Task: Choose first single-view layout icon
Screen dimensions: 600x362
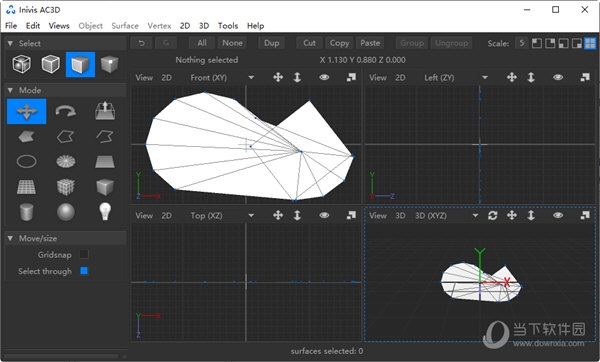Action: (536, 43)
